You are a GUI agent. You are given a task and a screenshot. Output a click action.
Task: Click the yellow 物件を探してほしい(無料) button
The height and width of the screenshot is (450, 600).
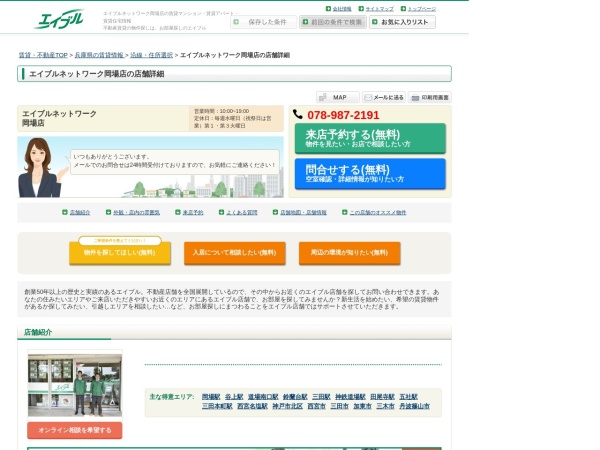point(120,253)
